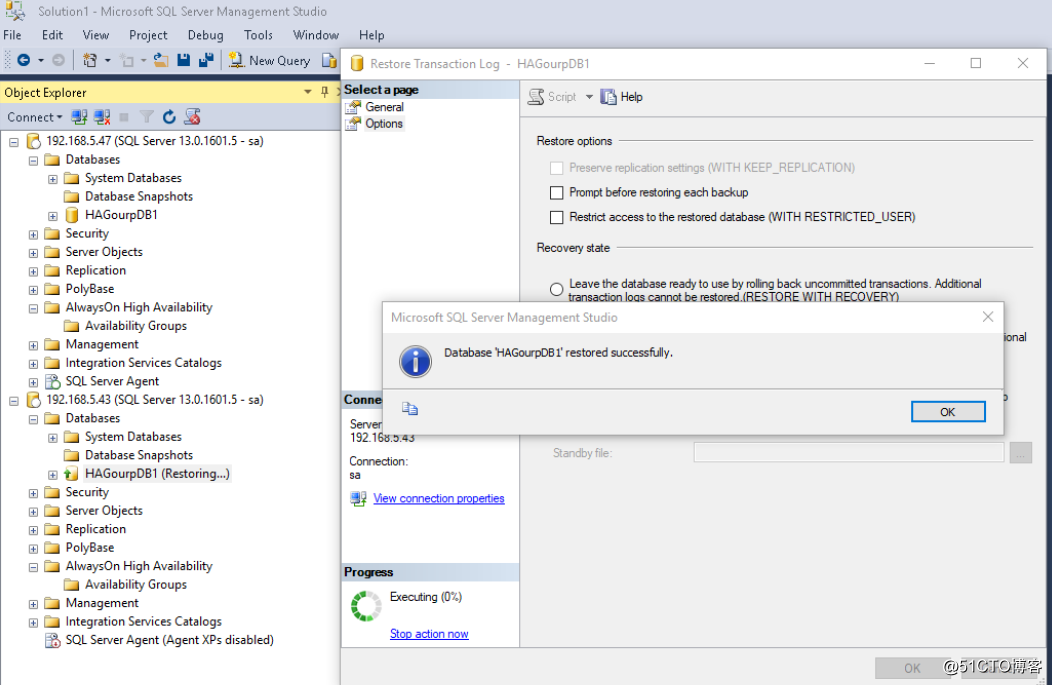Open the File menu
Image resolution: width=1052 pixels, height=685 pixels.
[13, 35]
